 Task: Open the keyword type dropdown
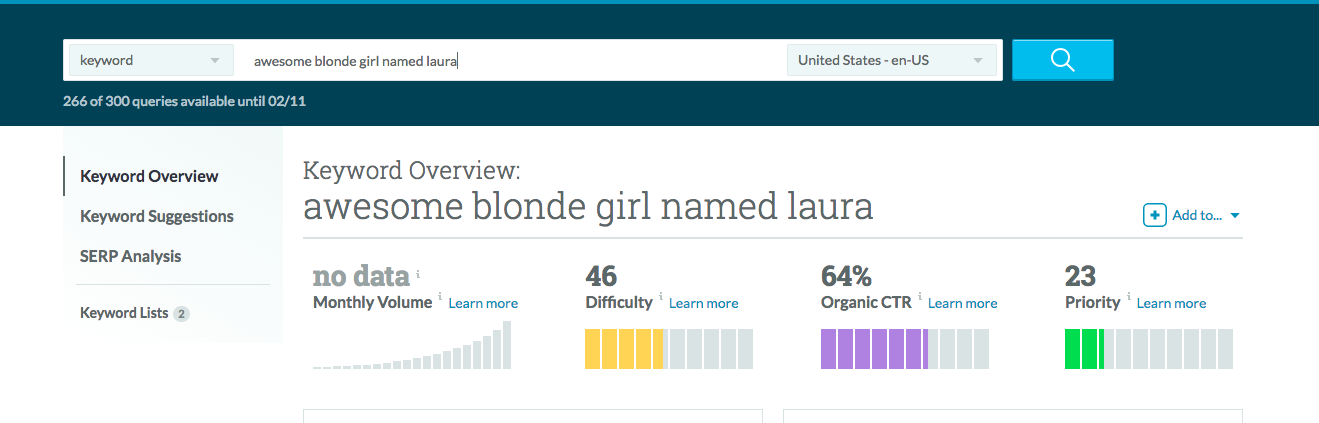click(x=150, y=60)
